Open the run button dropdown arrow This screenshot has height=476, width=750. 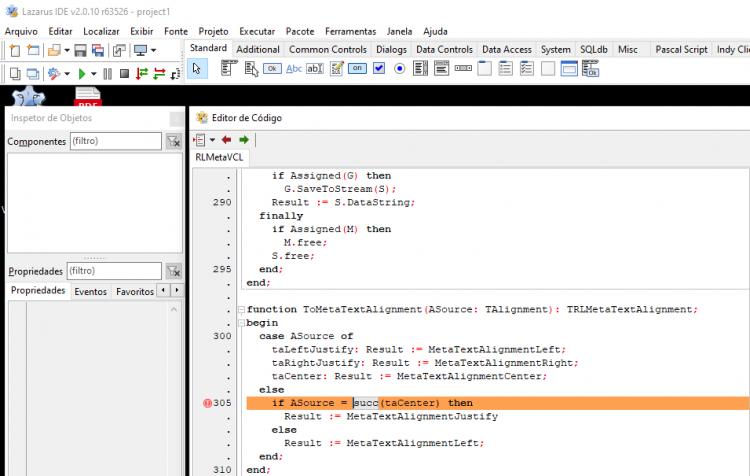pos(94,74)
